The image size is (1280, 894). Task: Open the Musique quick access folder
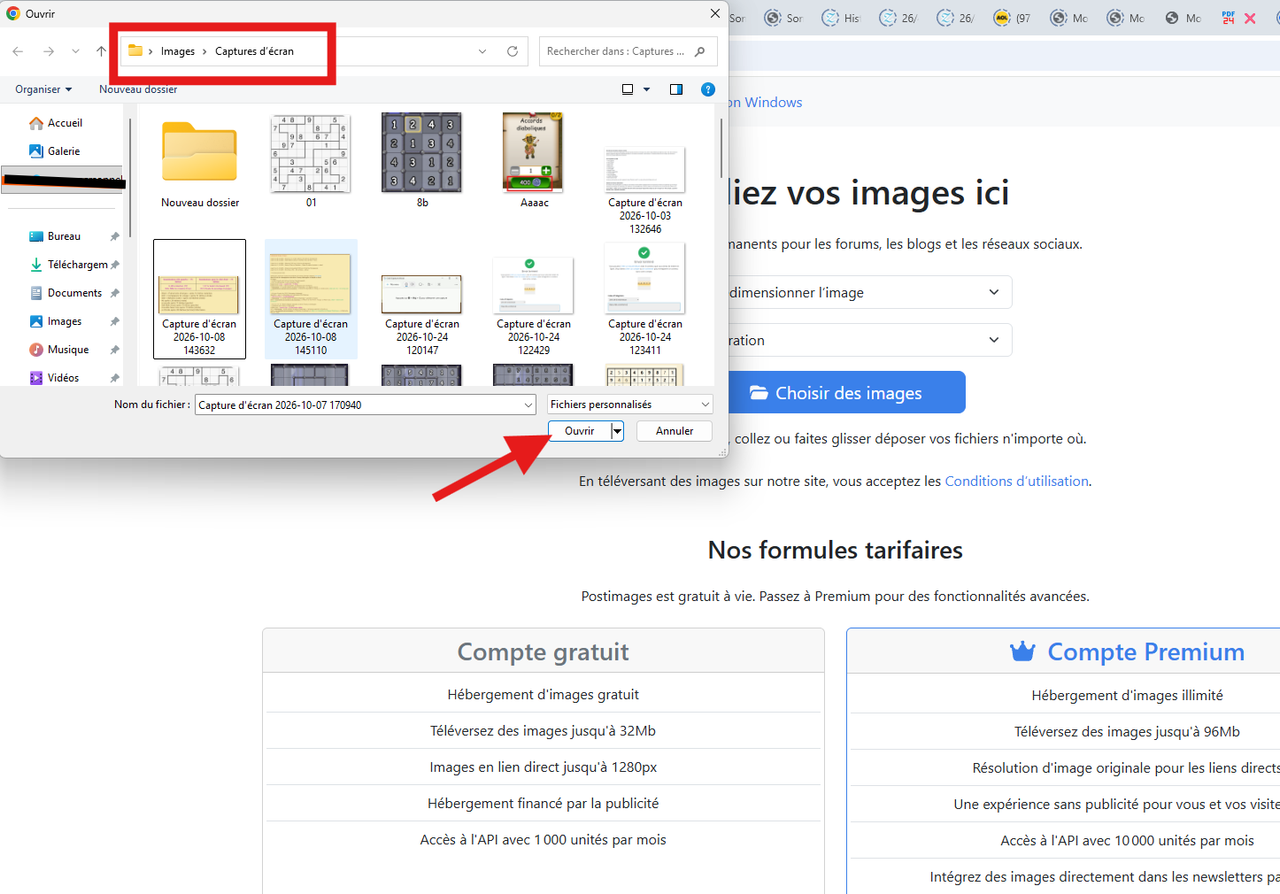62,349
